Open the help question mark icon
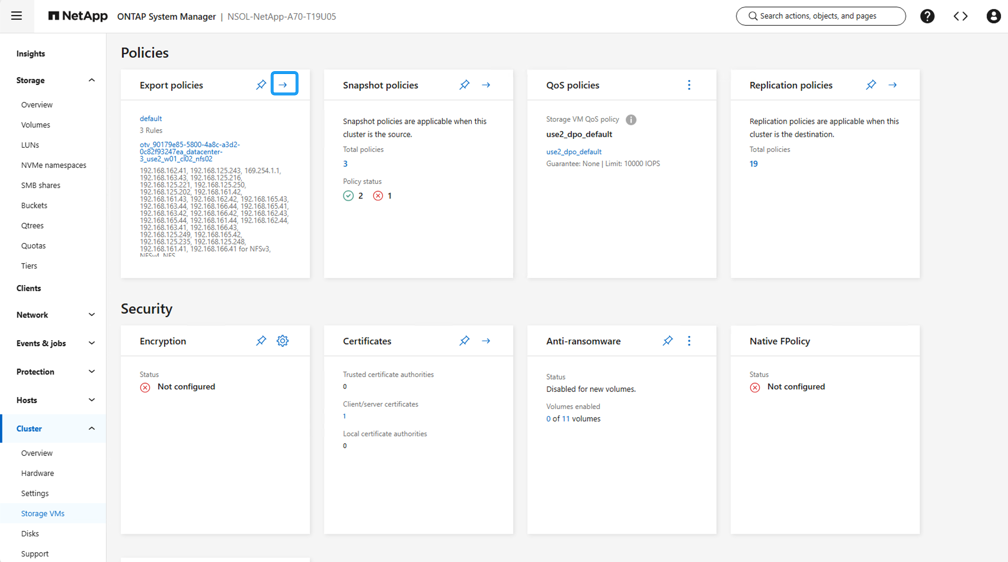The width and height of the screenshot is (1008, 562). click(x=927, y=16)
